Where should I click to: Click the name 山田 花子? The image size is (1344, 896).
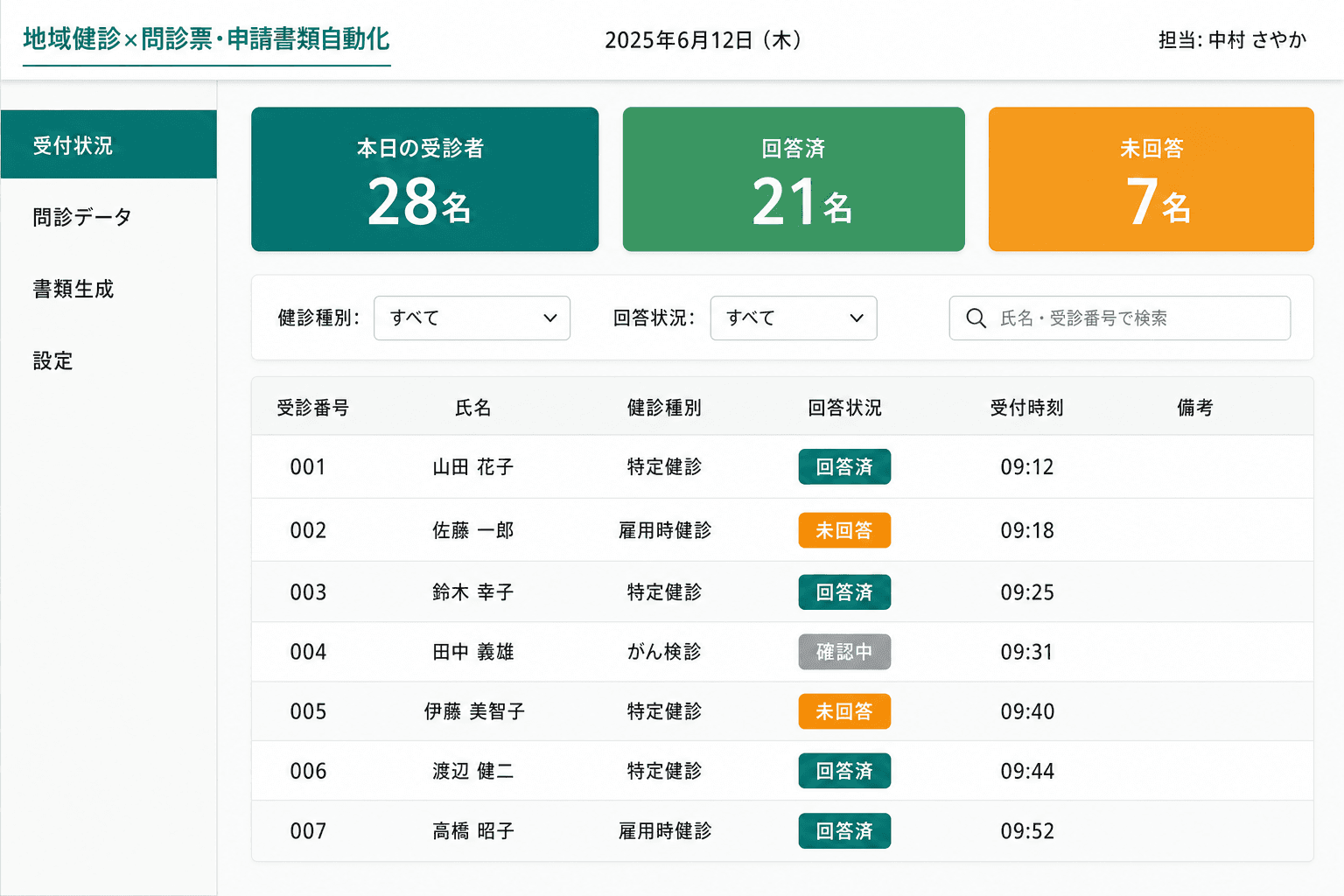[473, 467]
